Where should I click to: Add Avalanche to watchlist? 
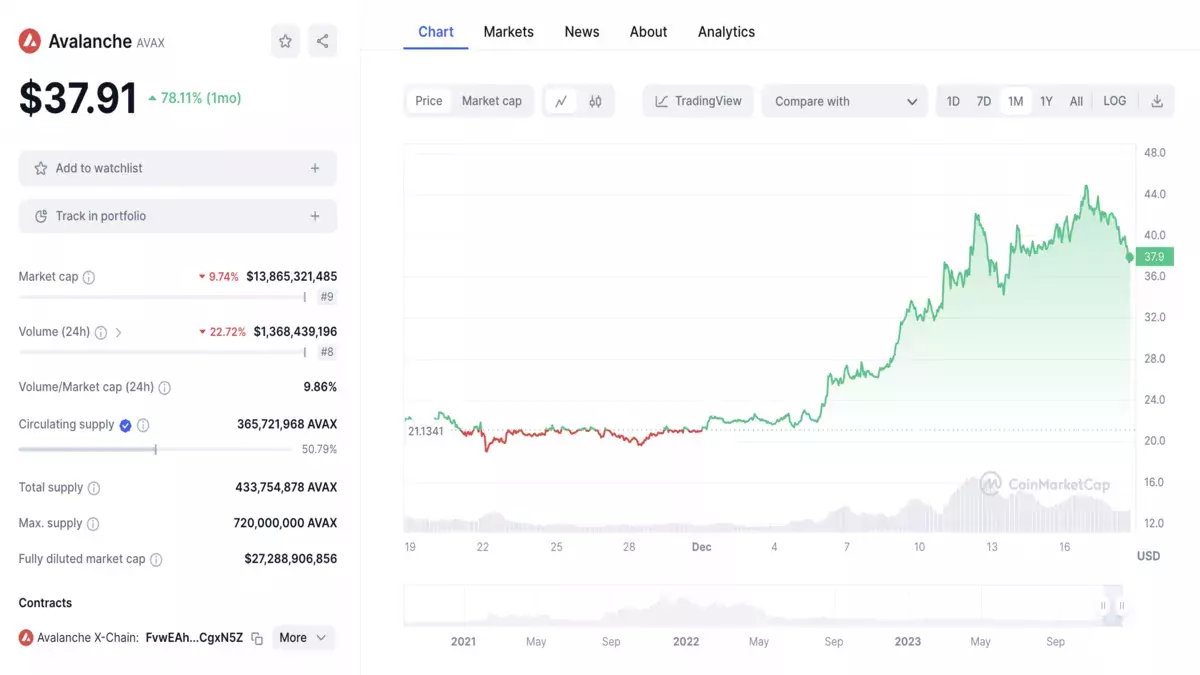click(178, 168)
